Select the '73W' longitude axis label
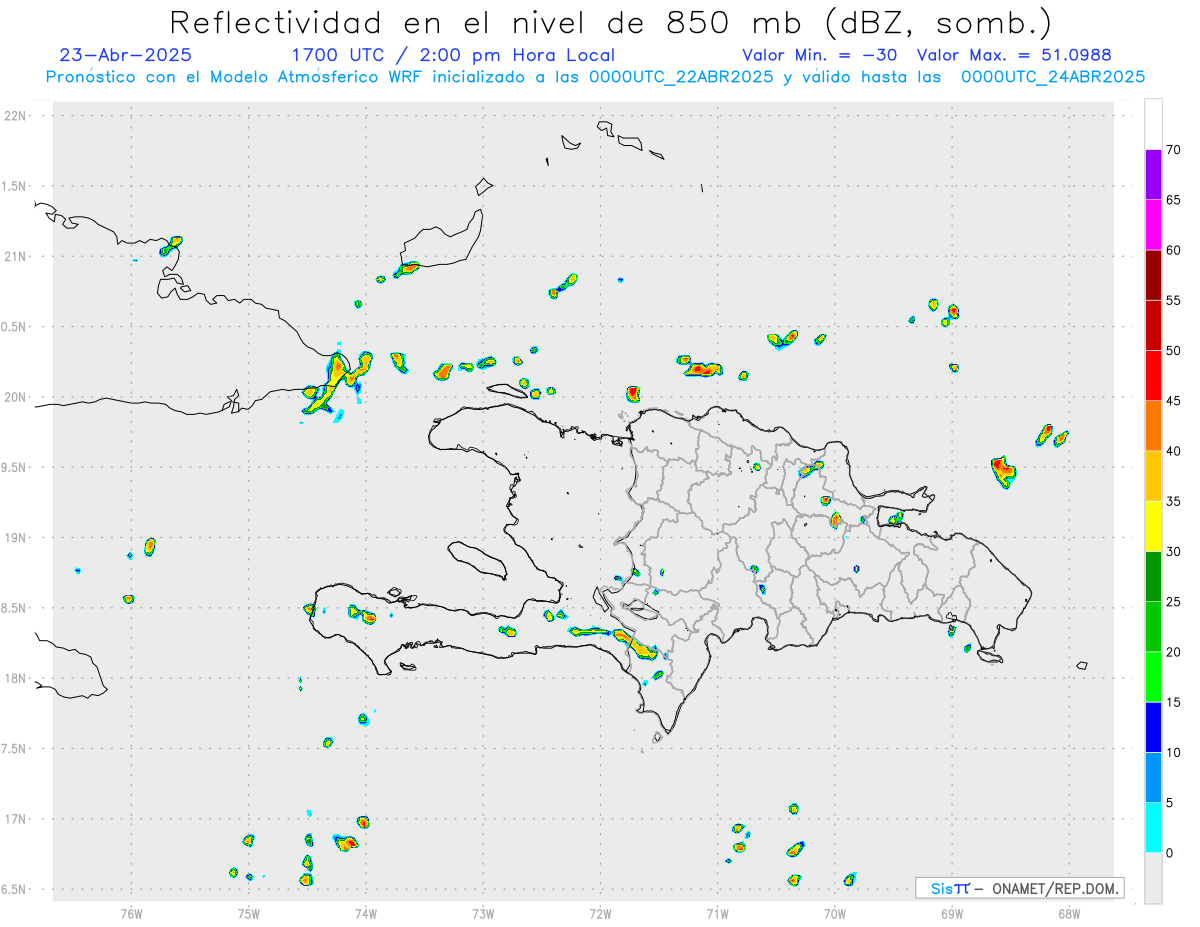Image resolution: width=1200 pixels, height=927 pixels. tap(483, 912)
